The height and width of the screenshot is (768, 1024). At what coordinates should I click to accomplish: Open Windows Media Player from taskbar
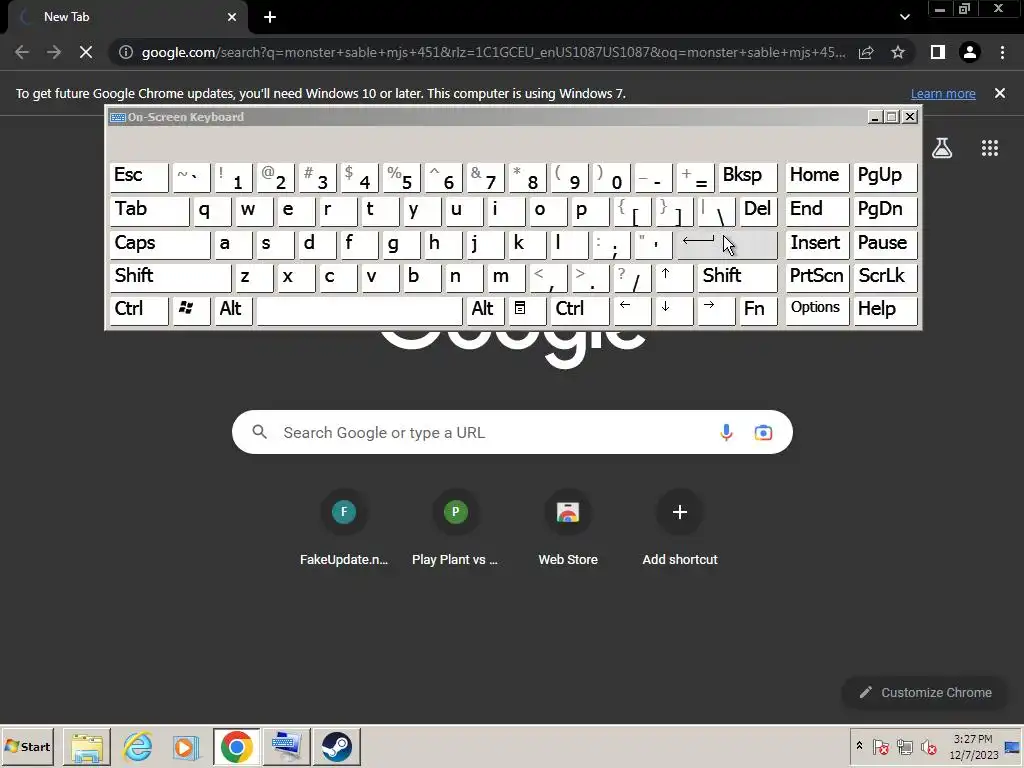tap(186, 746)
